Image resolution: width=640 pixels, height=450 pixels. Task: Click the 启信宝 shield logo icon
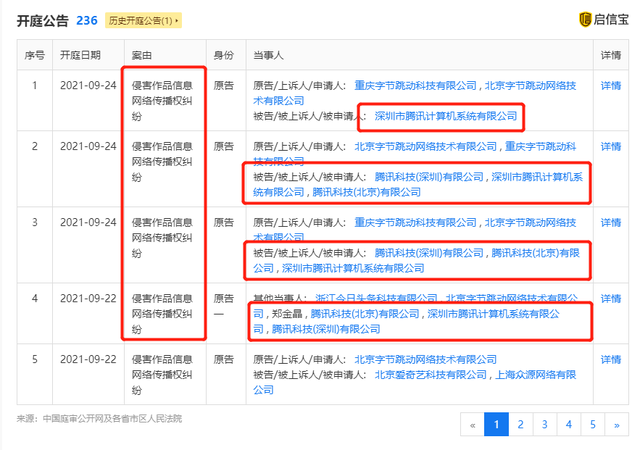(585, 19)
